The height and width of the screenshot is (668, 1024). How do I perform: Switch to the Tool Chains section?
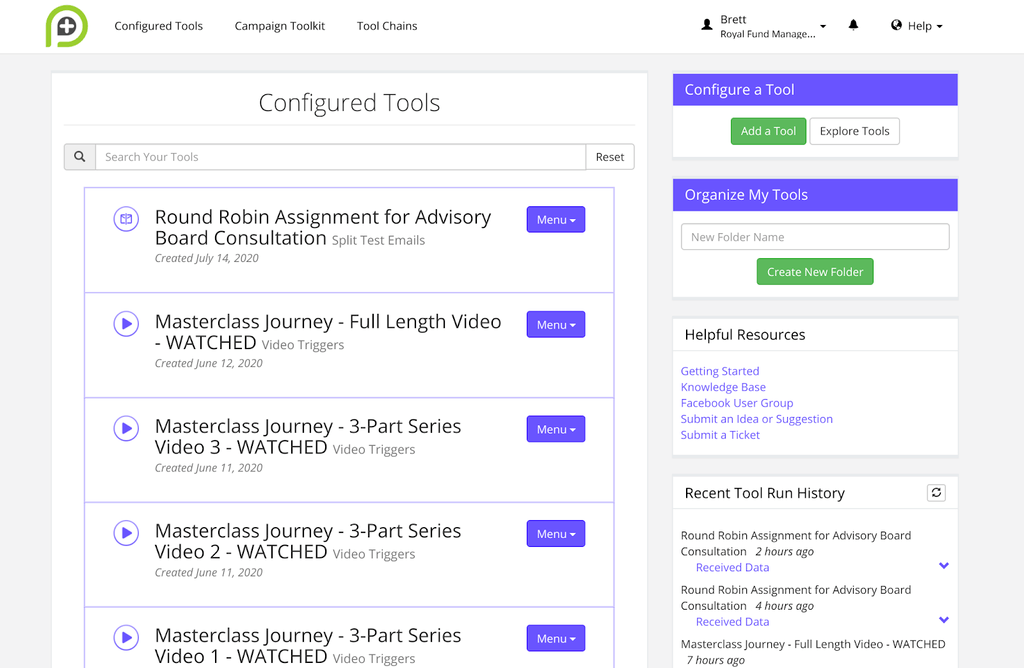387,26
